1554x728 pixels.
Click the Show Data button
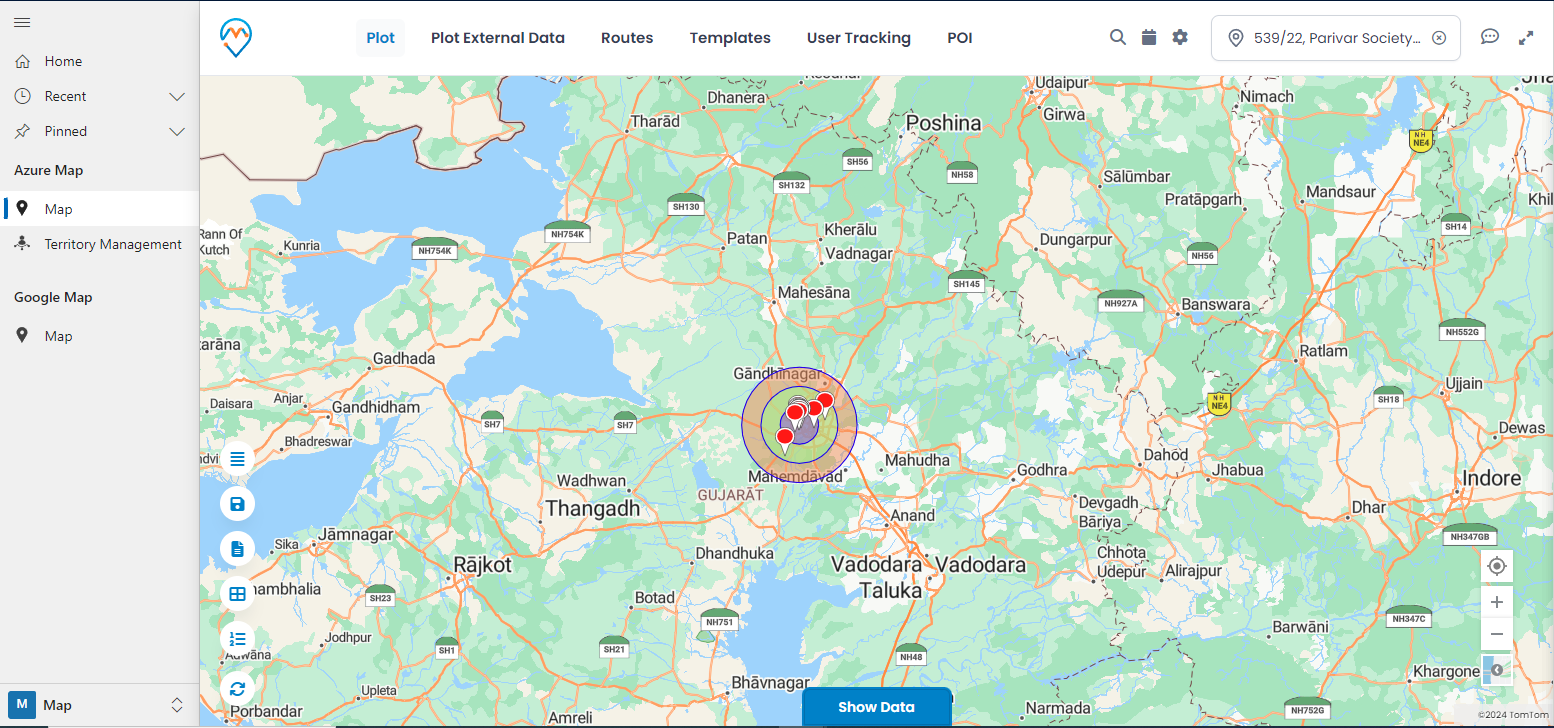(877, 707)
